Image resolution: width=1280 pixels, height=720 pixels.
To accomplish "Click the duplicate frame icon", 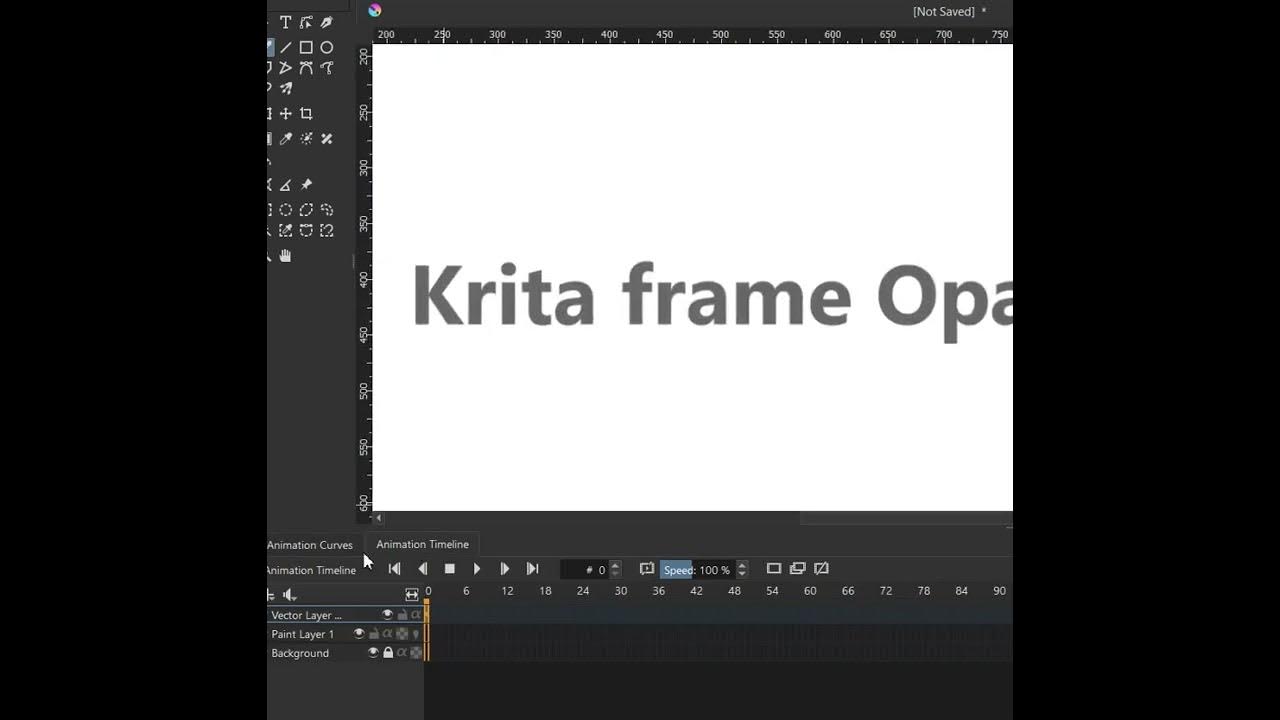I will pos(797,568).
